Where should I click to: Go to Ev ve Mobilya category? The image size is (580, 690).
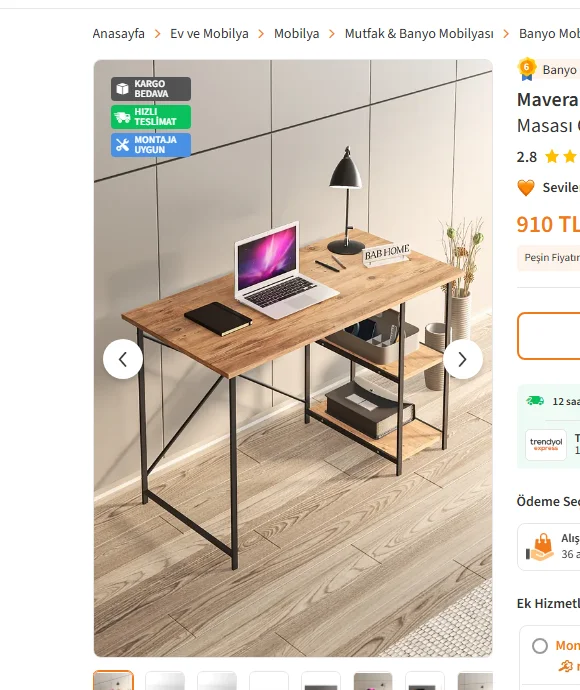(209, 33)
